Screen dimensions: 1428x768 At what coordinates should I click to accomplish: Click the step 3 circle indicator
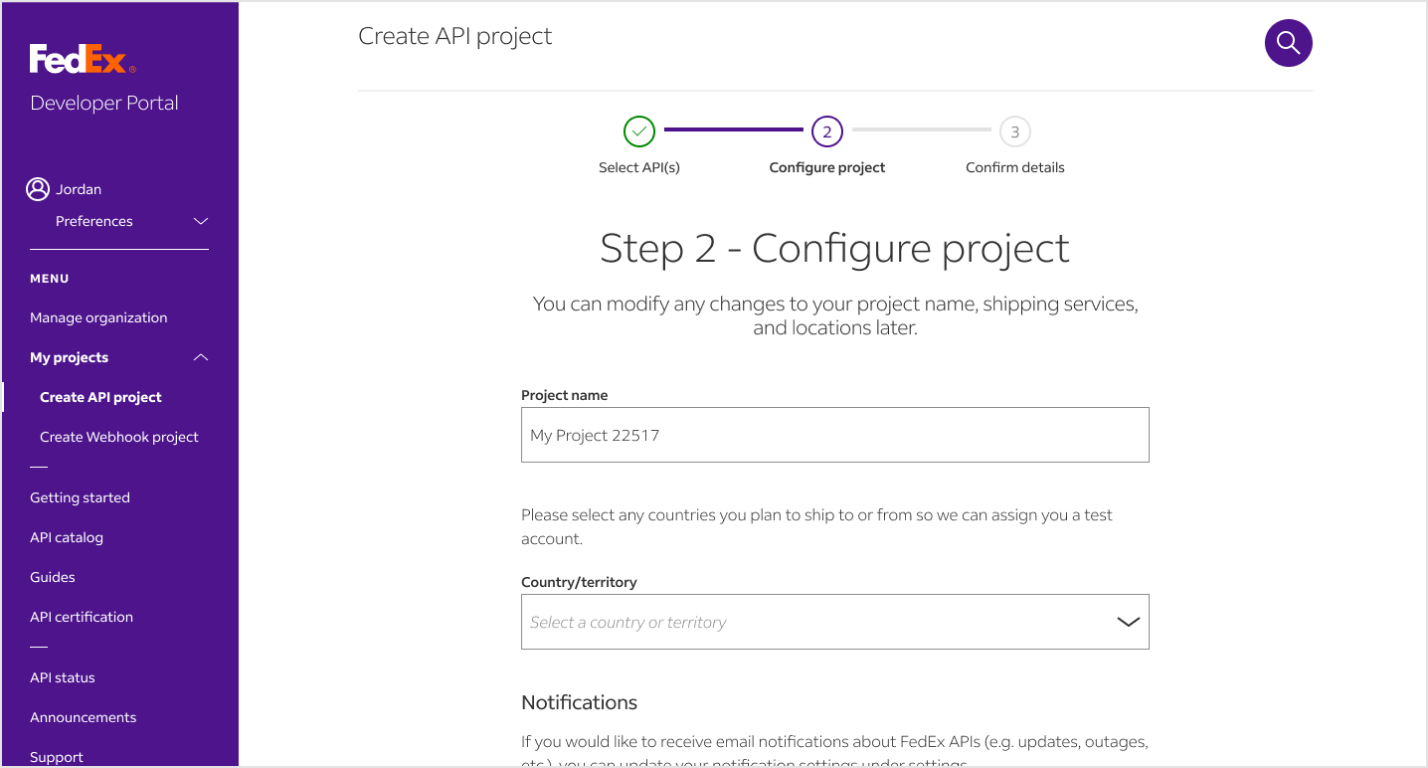pos(1015,131)
